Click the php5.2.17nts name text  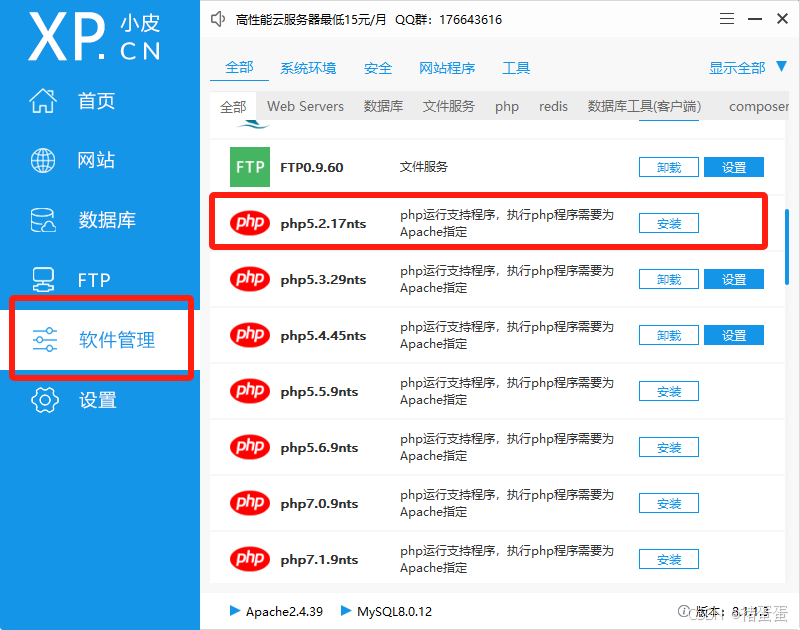[323, 223]
